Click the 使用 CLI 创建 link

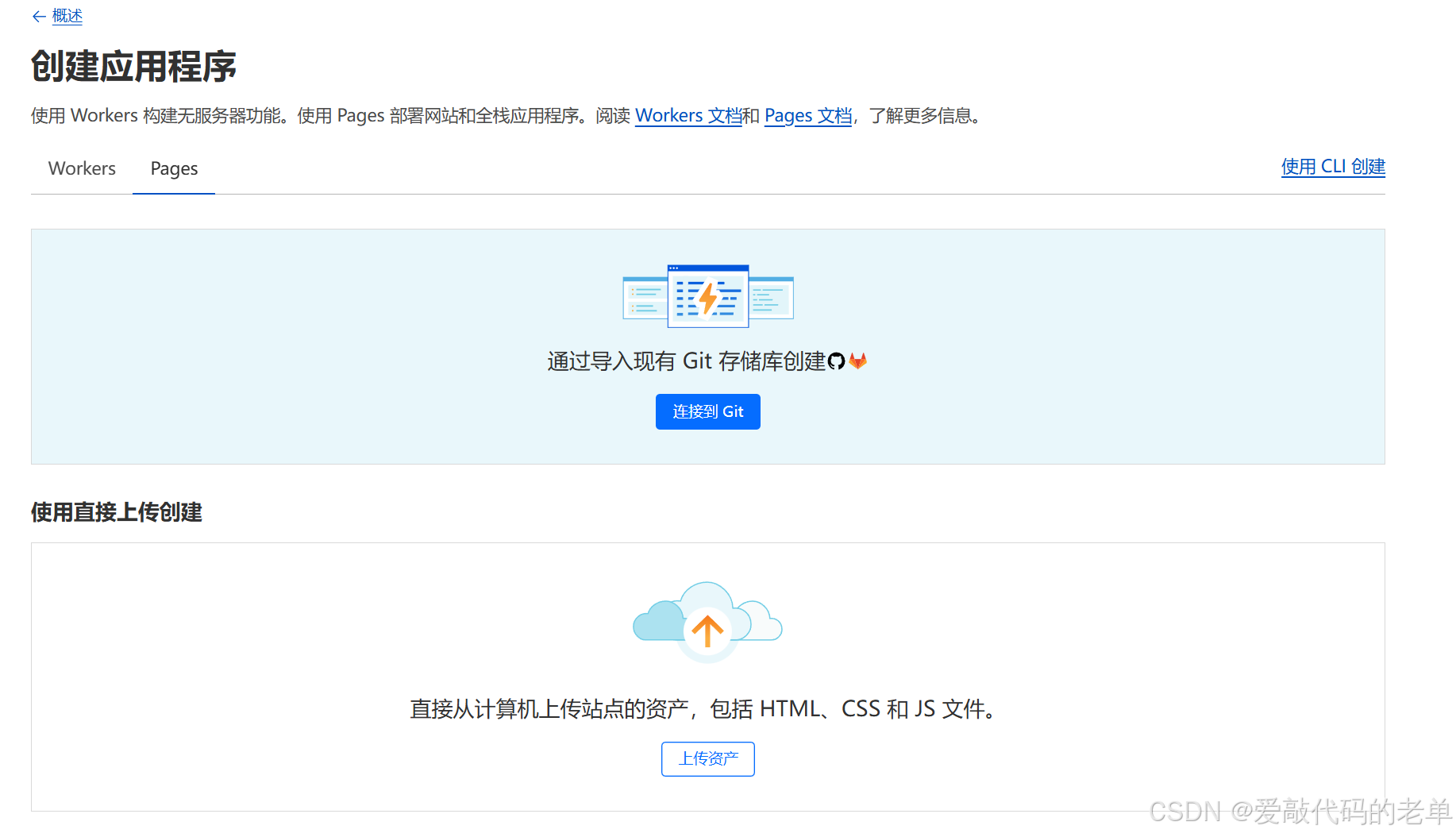1332,167
